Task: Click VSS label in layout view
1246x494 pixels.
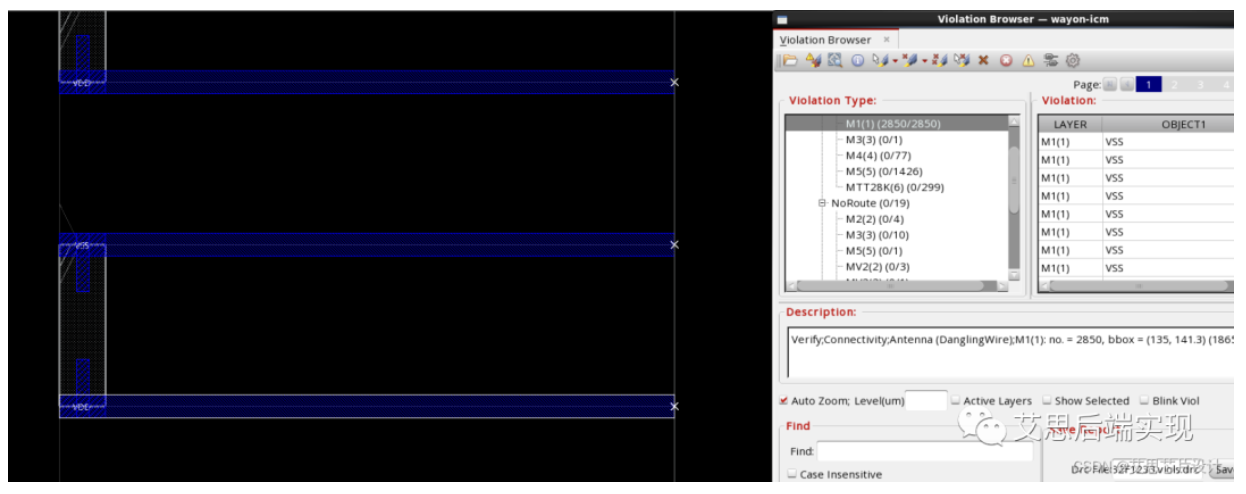Action: (82, 245)
